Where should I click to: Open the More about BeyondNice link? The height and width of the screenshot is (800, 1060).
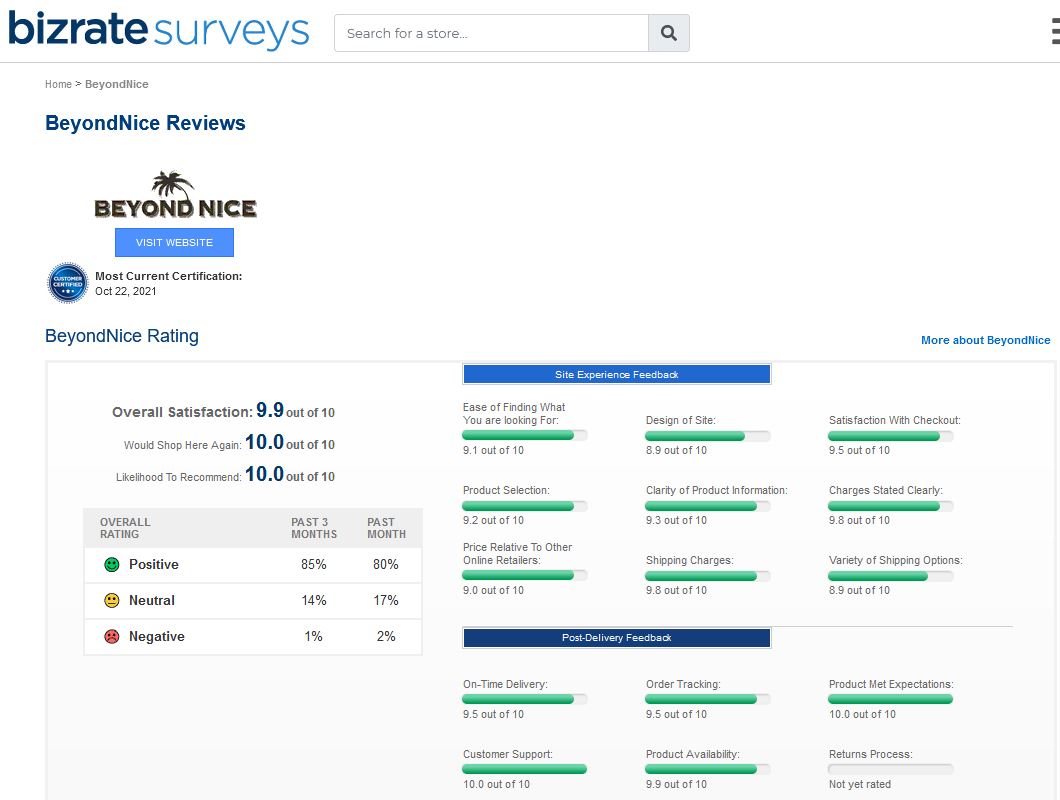(x=985, y=340)
